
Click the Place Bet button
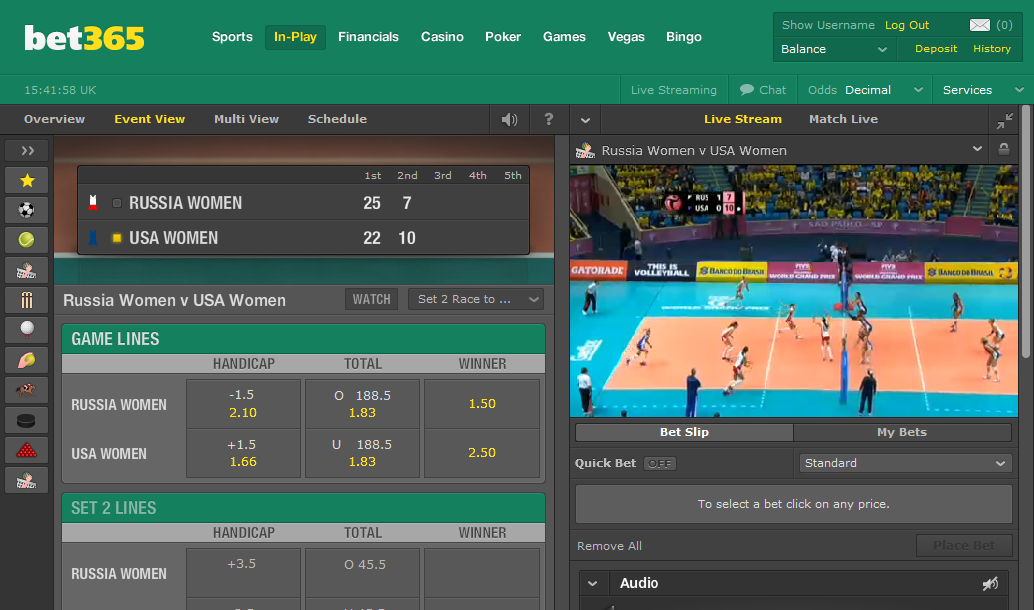pyautogui.click(x=963, y=545)
